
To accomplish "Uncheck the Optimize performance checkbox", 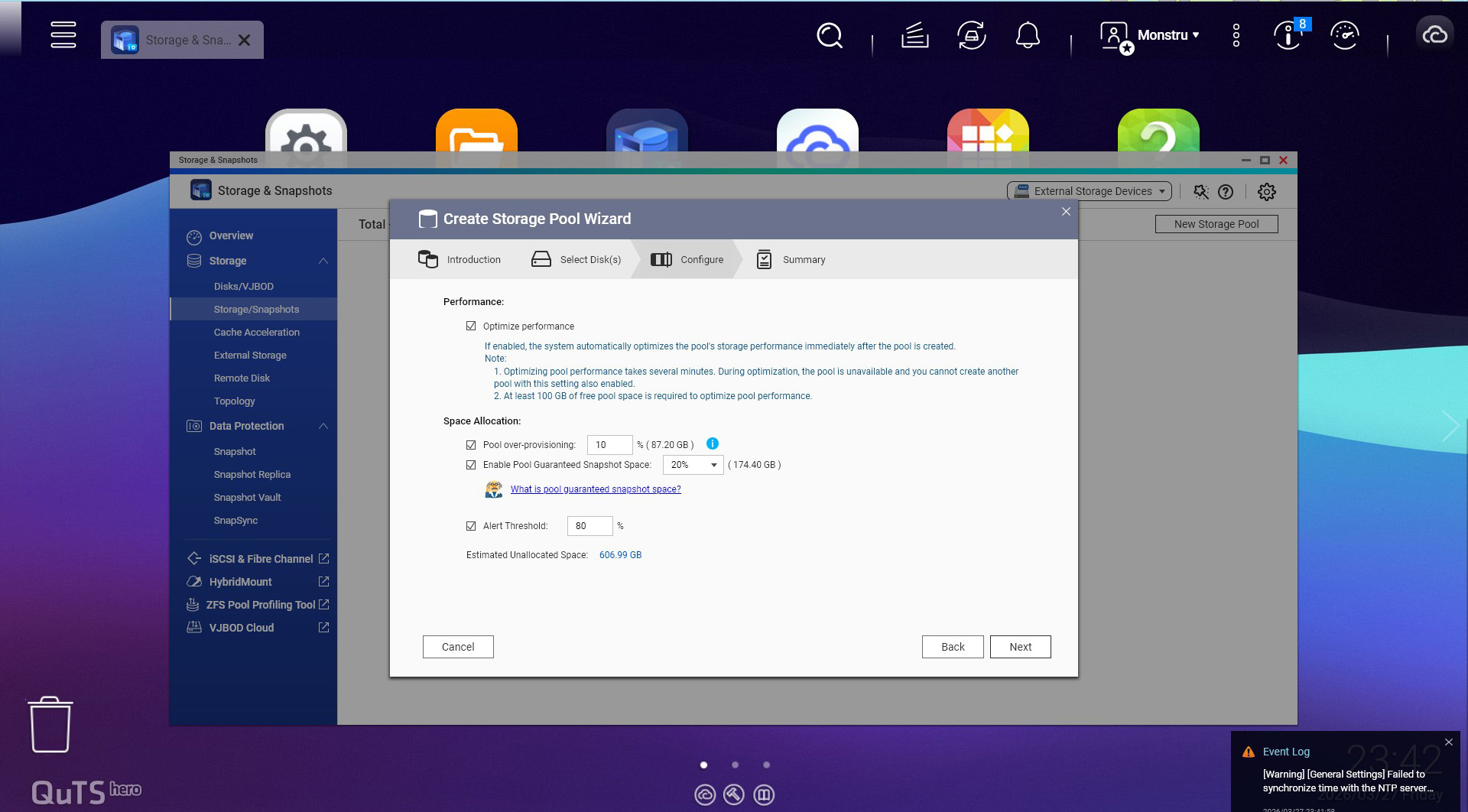I will pos(471,326).
